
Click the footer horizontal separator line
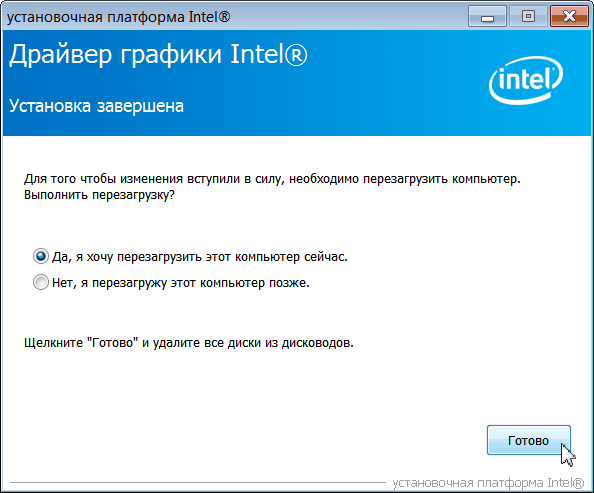pyautogui.click(x=198, y=483)
